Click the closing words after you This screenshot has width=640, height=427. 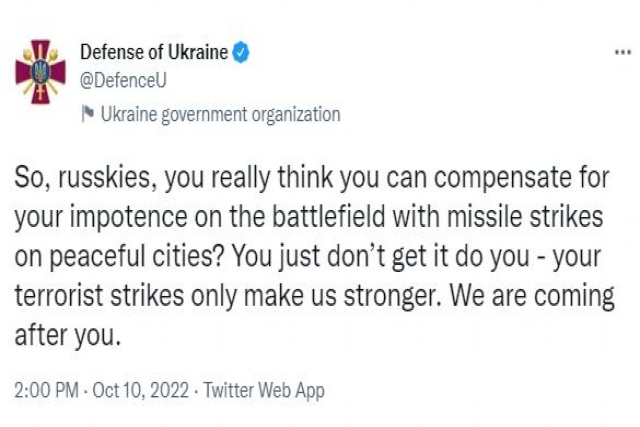point(68,336)
